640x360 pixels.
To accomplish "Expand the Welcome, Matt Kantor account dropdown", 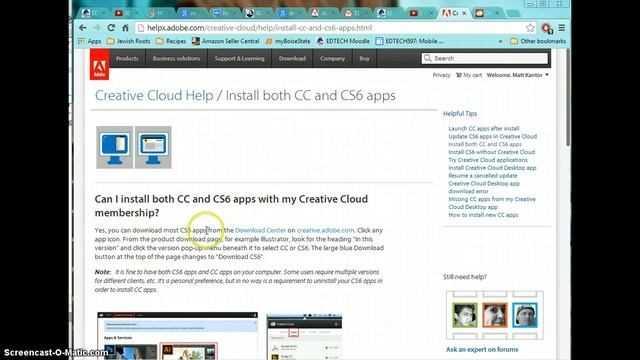I will [x=518, y=75].
